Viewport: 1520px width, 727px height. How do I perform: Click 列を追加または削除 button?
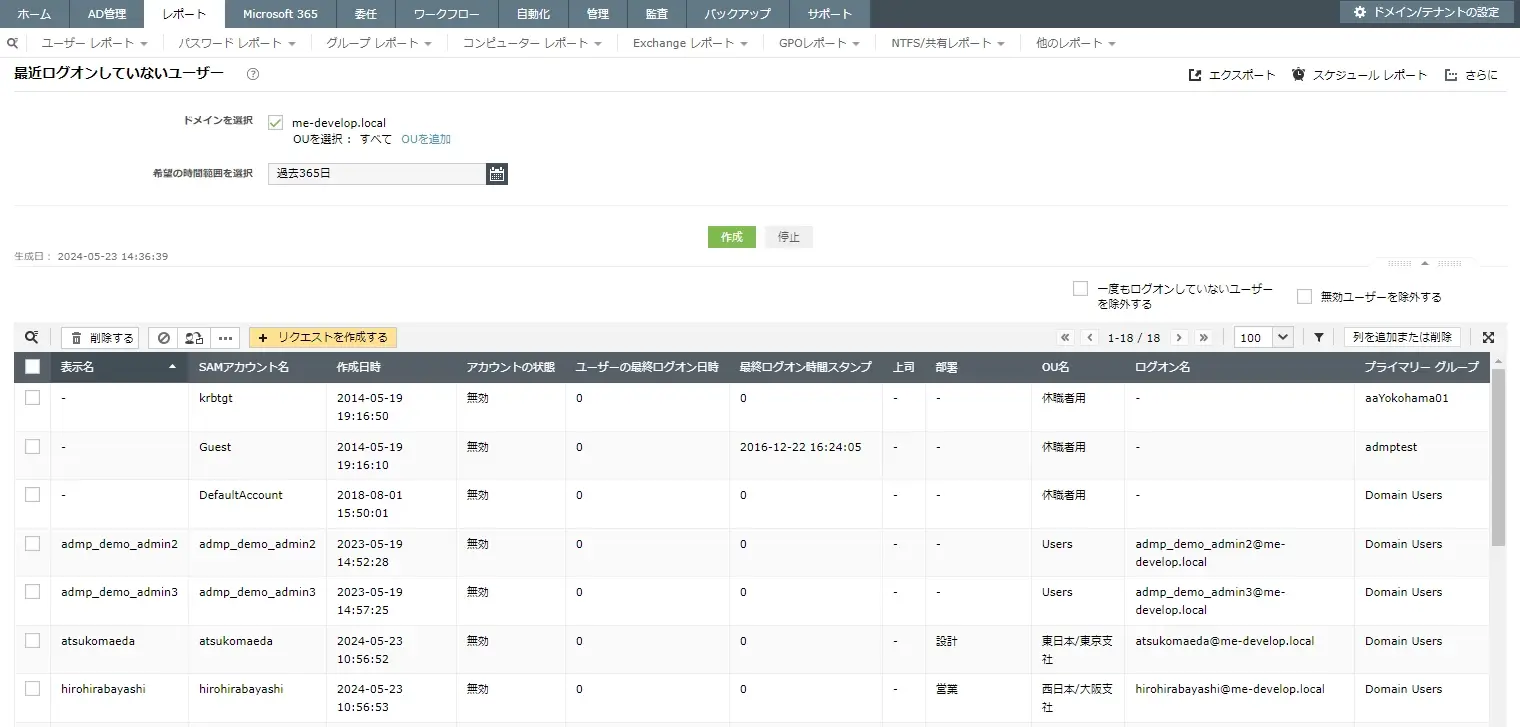click(x=1402, y=338)
